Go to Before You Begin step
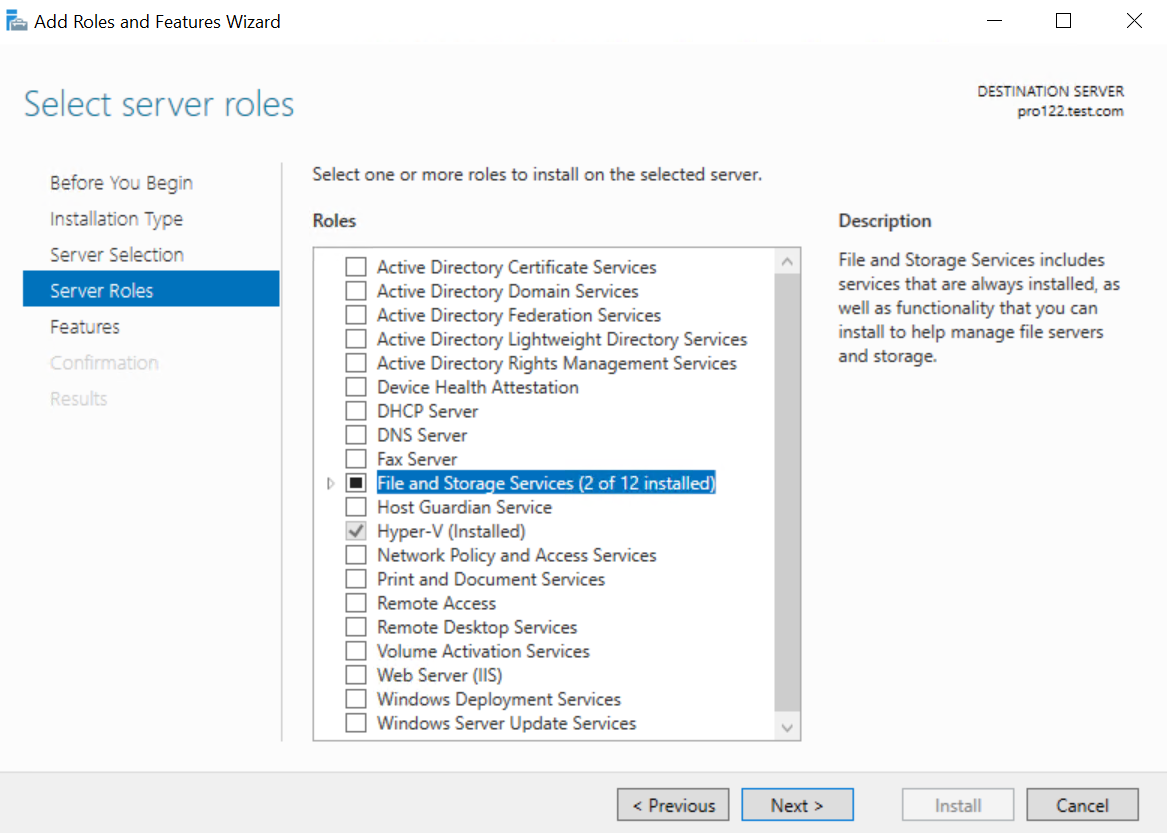 click(x=121, y=182)
